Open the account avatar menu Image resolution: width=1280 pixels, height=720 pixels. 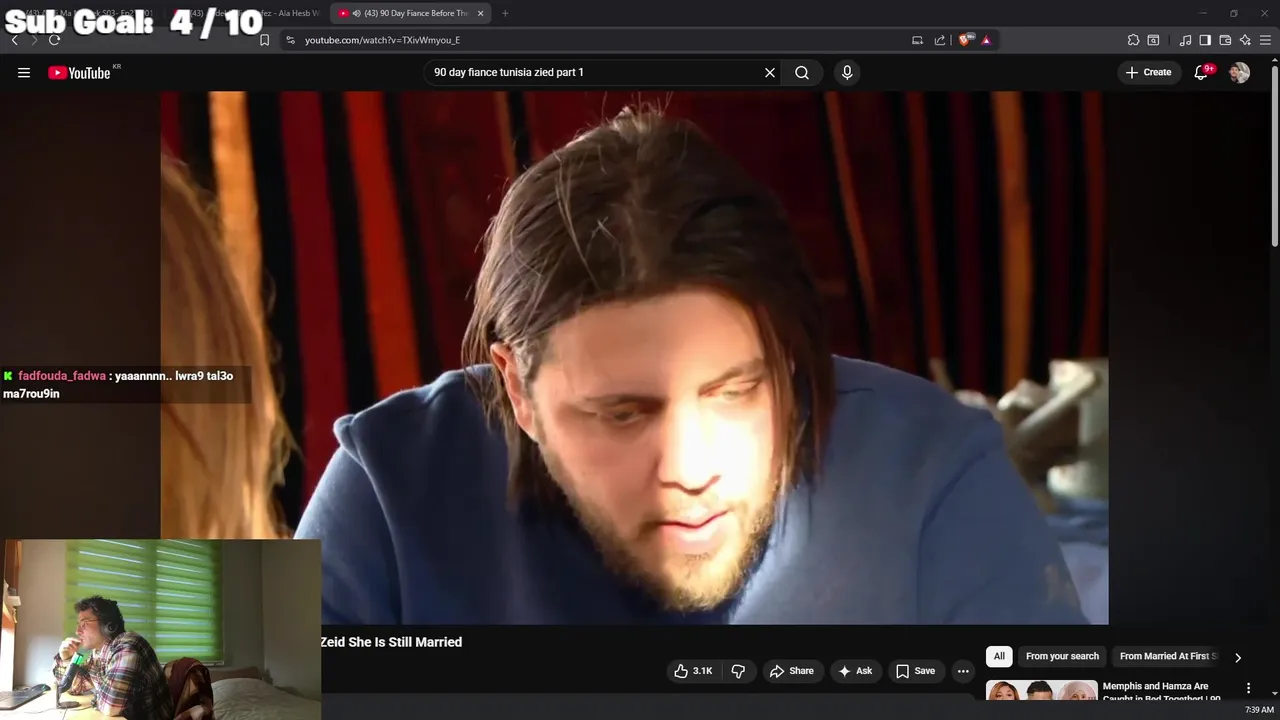1239,72
